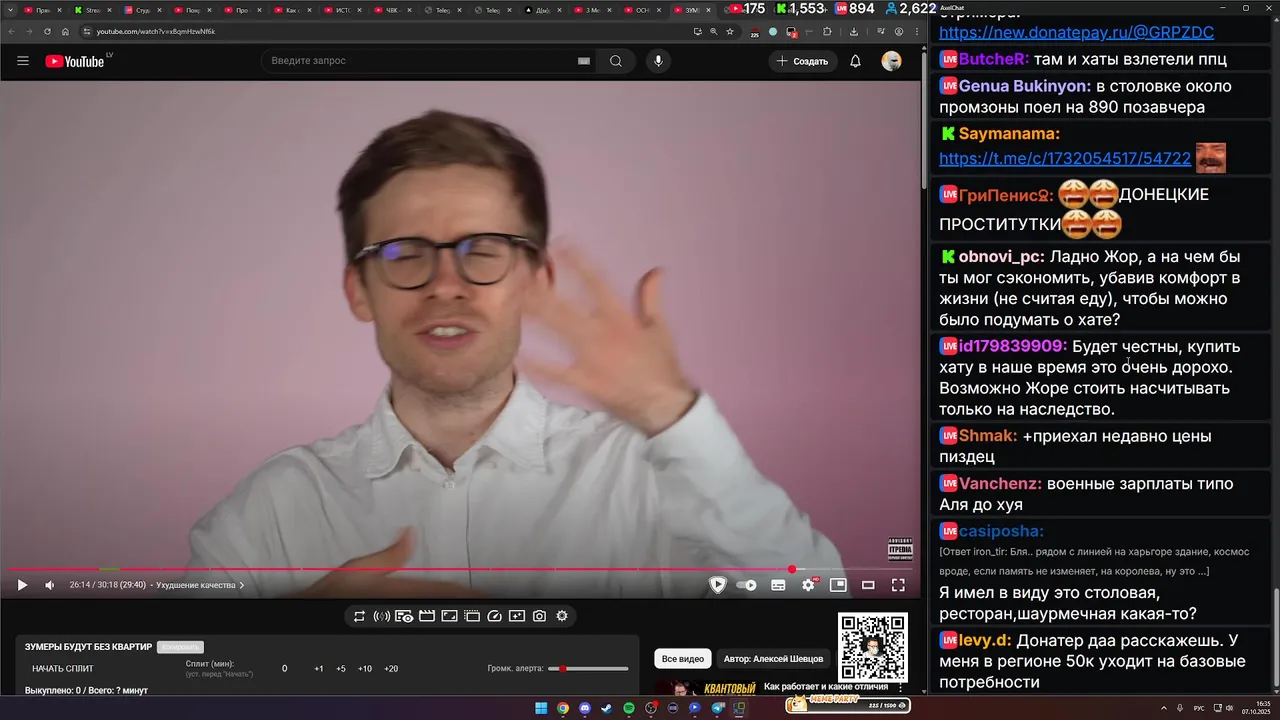Seek on the red video progress bar
Viewport: 1280px width, 720px height.
pos(460,569)
